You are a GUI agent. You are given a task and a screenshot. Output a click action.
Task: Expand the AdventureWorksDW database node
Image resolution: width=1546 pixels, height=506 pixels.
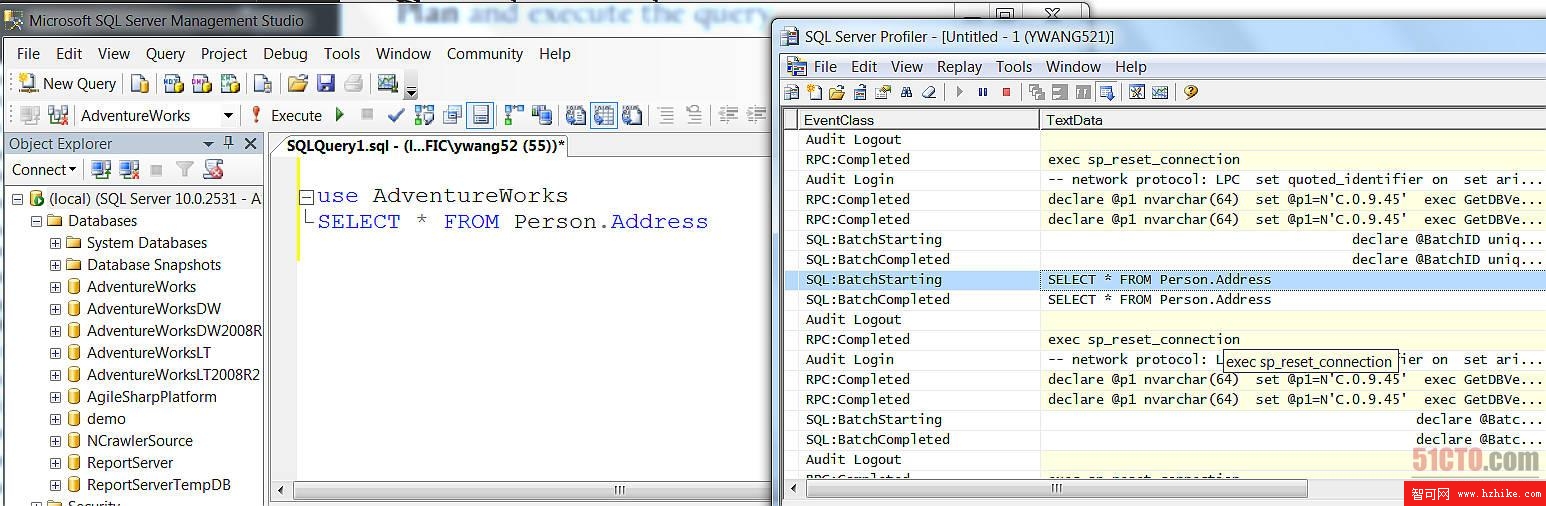pos(56,309)
